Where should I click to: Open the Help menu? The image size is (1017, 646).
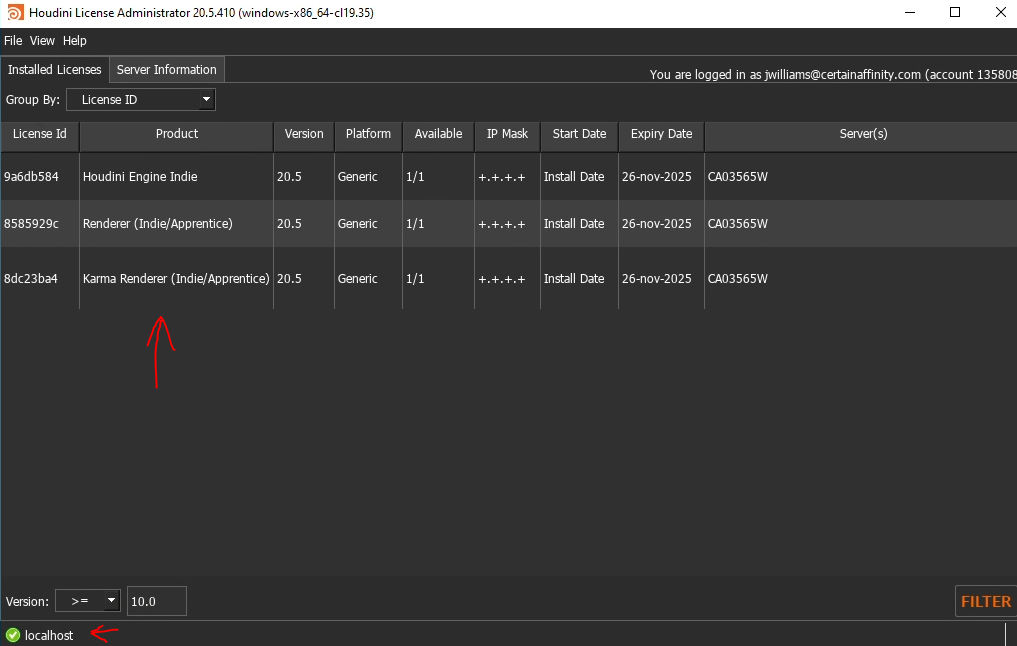pyautogui.click(x=75, y=40)
